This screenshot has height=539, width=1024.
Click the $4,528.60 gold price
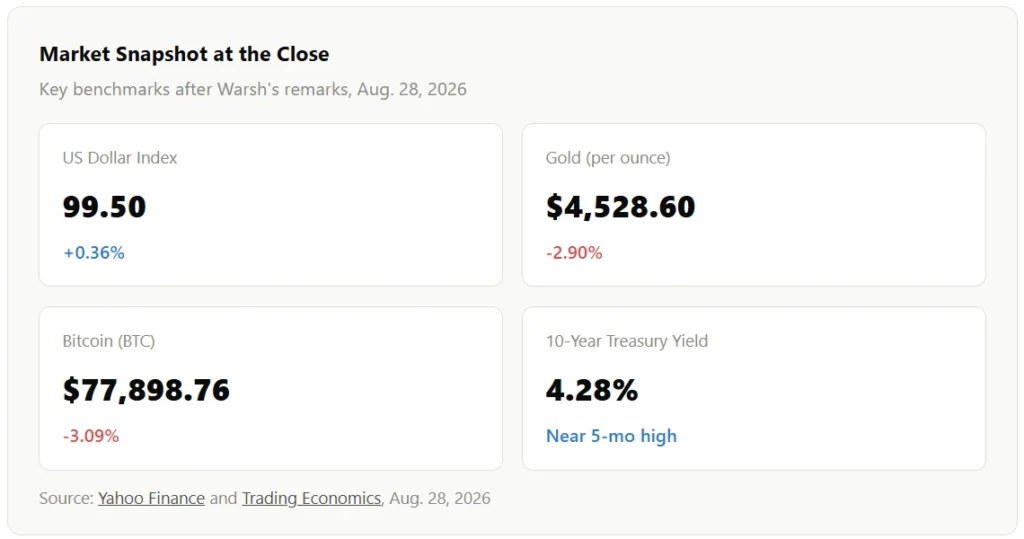[x=620, y=207]
